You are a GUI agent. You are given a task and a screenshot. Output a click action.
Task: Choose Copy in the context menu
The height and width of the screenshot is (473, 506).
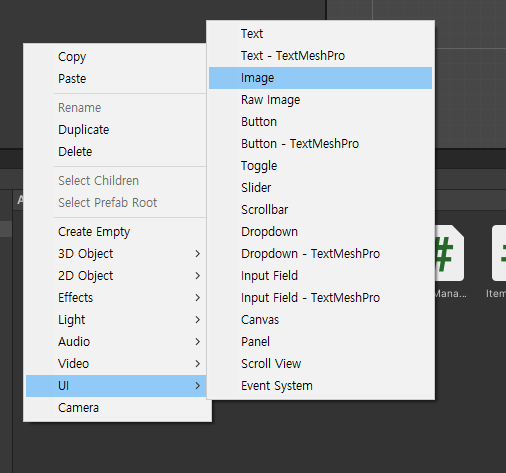pos(116,57)
